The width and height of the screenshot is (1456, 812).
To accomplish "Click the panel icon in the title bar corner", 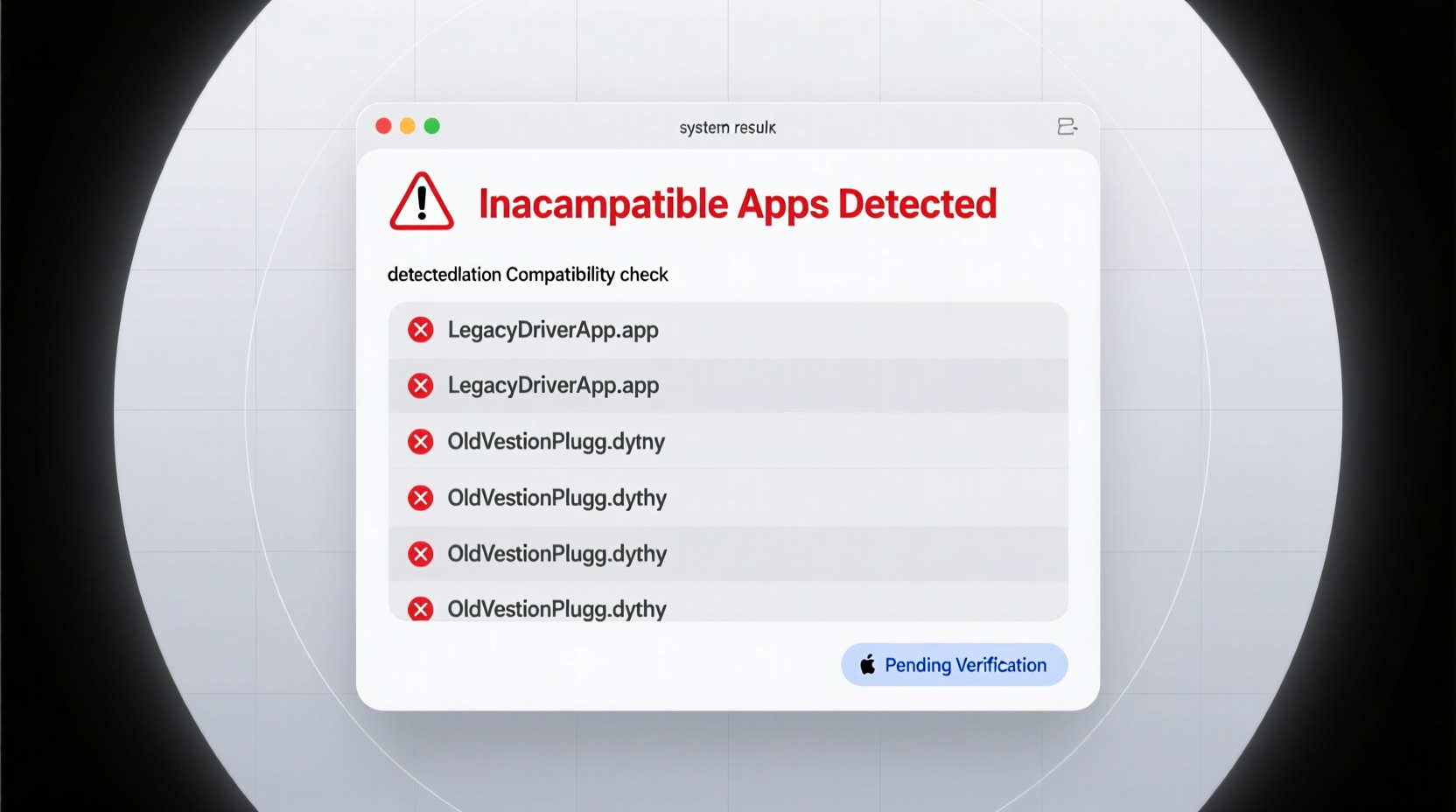I will tap(1067, 127).
